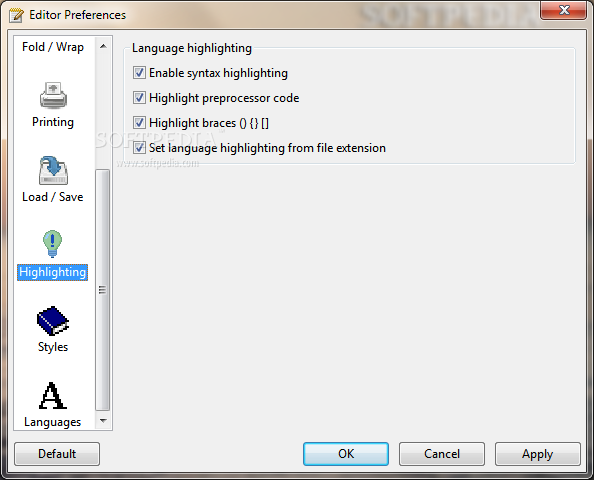
Task: Select the Load / Save disk icon
Action: 53,170
